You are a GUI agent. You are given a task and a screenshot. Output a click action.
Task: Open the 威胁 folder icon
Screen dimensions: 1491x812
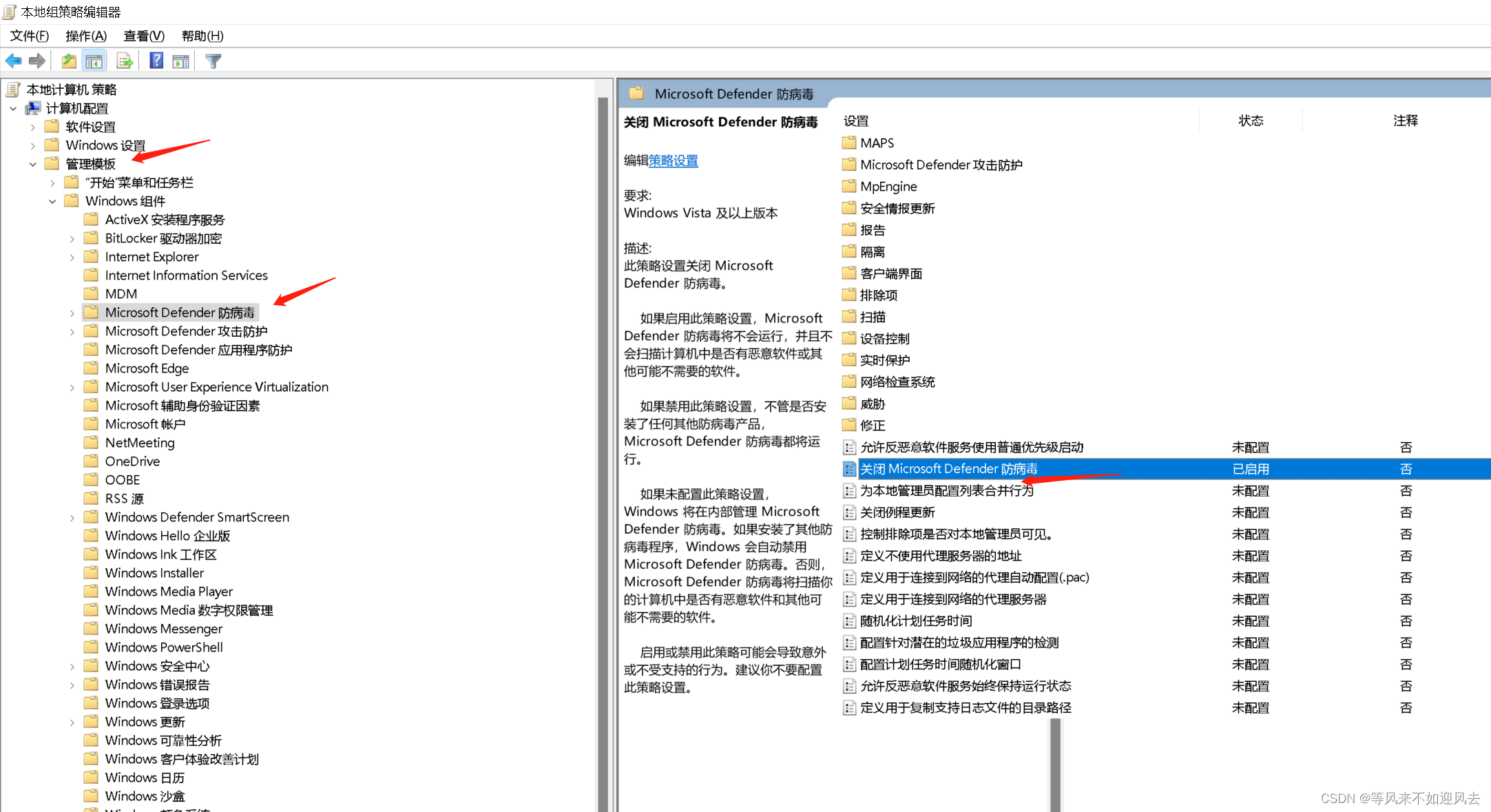point(849,404)
